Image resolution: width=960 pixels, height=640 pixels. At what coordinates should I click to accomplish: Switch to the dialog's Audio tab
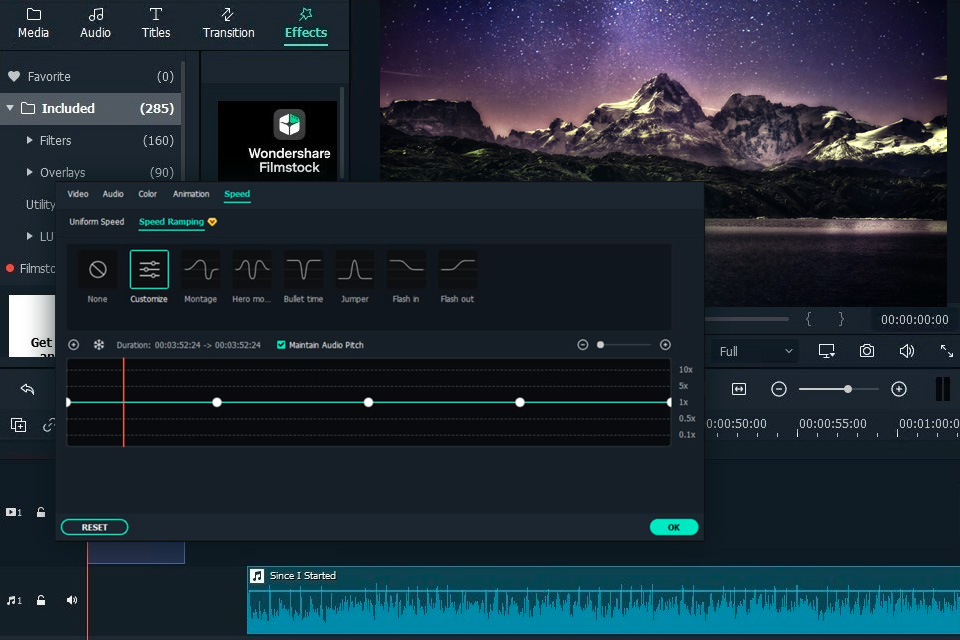point(113,194)
